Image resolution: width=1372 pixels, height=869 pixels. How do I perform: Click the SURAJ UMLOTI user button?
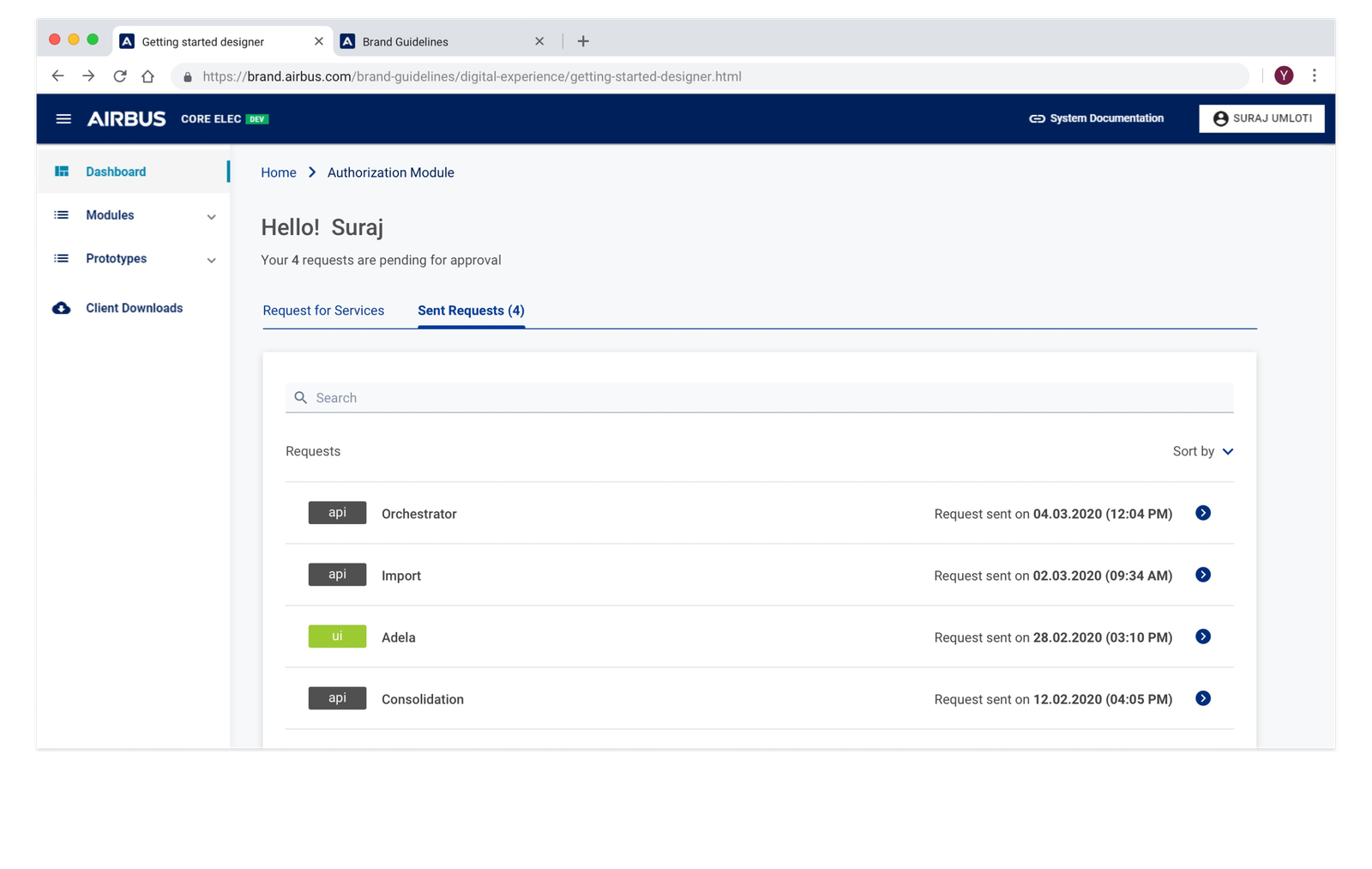(x=1261, y=118)
